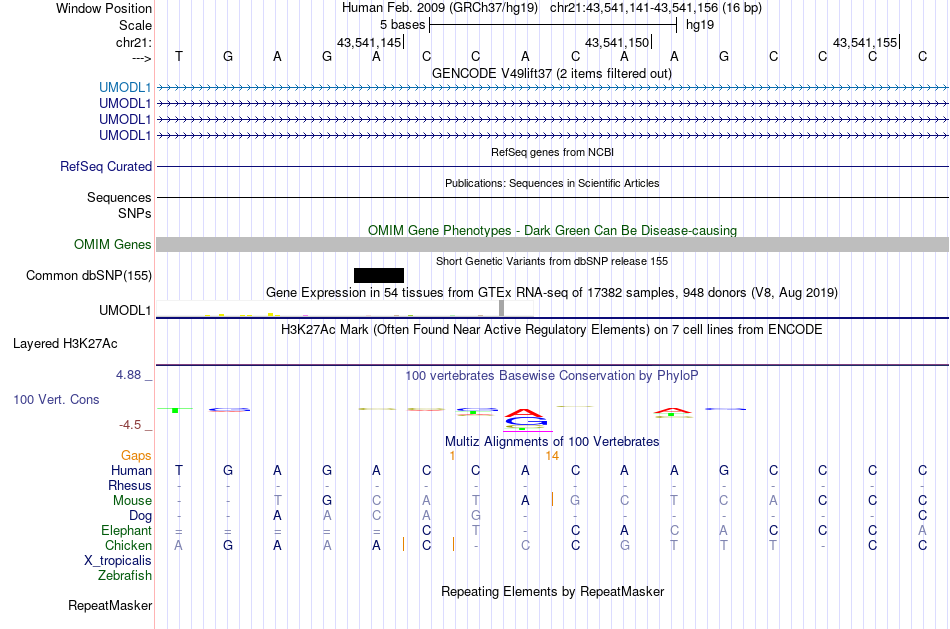Click Human Feb. 2009 (GRCh37/hg19) text
This screenshot has width=950, height=629.
440,8
